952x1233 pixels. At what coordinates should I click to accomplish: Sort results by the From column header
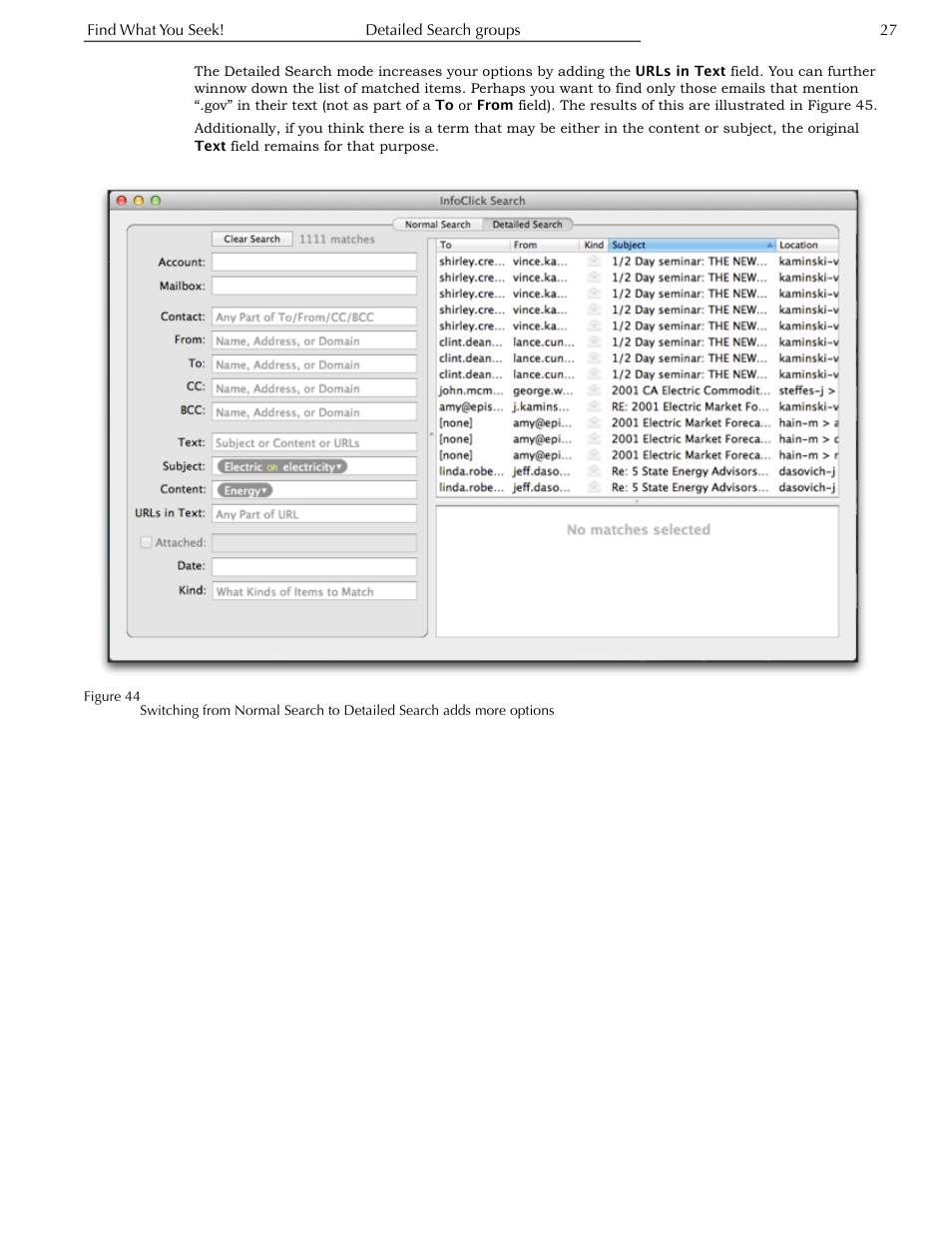pyautogui.click(x=544, y=245)
